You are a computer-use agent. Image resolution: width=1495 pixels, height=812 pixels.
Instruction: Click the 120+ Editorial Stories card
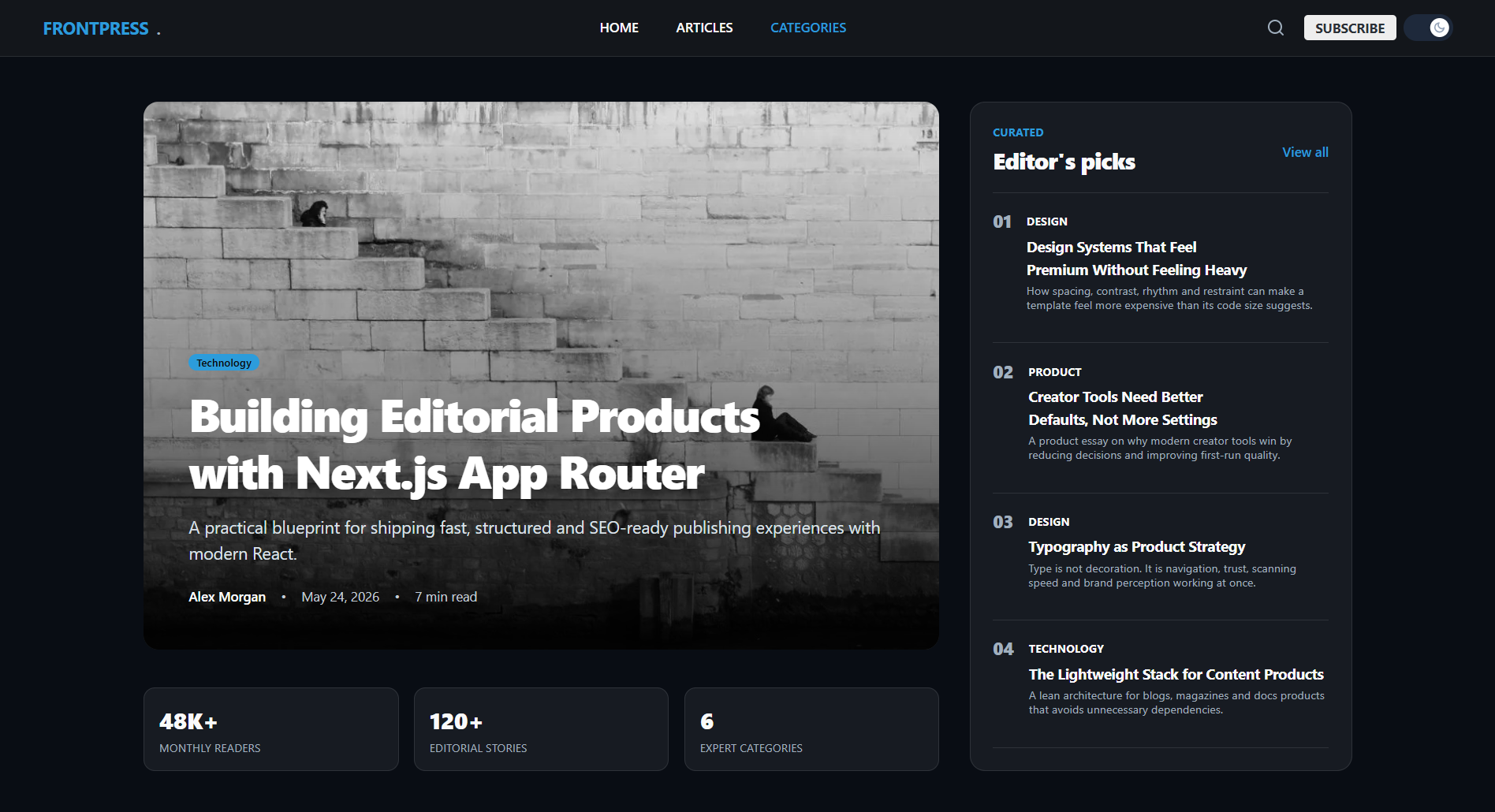tap(541, 729)
